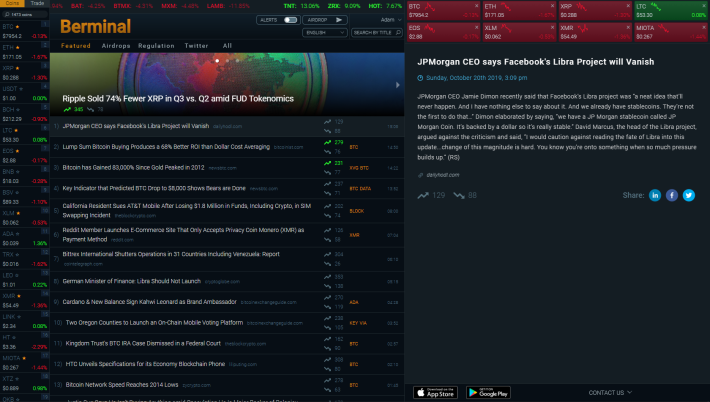Image resolution: width=710 pixels, height=402 pixels.
Task: Open the Featured news tab
Action: tap(76, 46)
